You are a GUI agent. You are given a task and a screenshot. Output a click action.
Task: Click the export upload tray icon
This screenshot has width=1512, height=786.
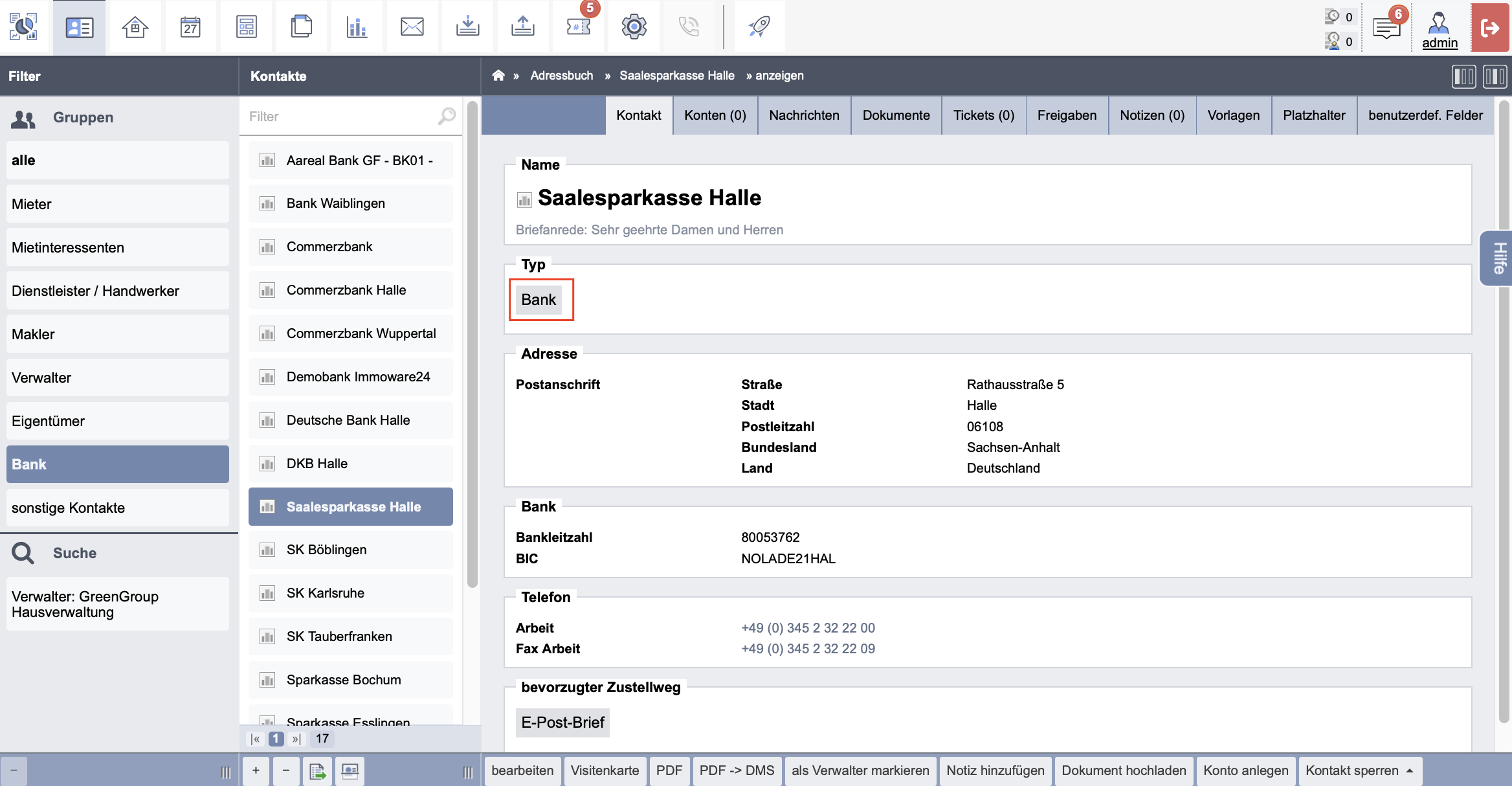coord(523,27)
